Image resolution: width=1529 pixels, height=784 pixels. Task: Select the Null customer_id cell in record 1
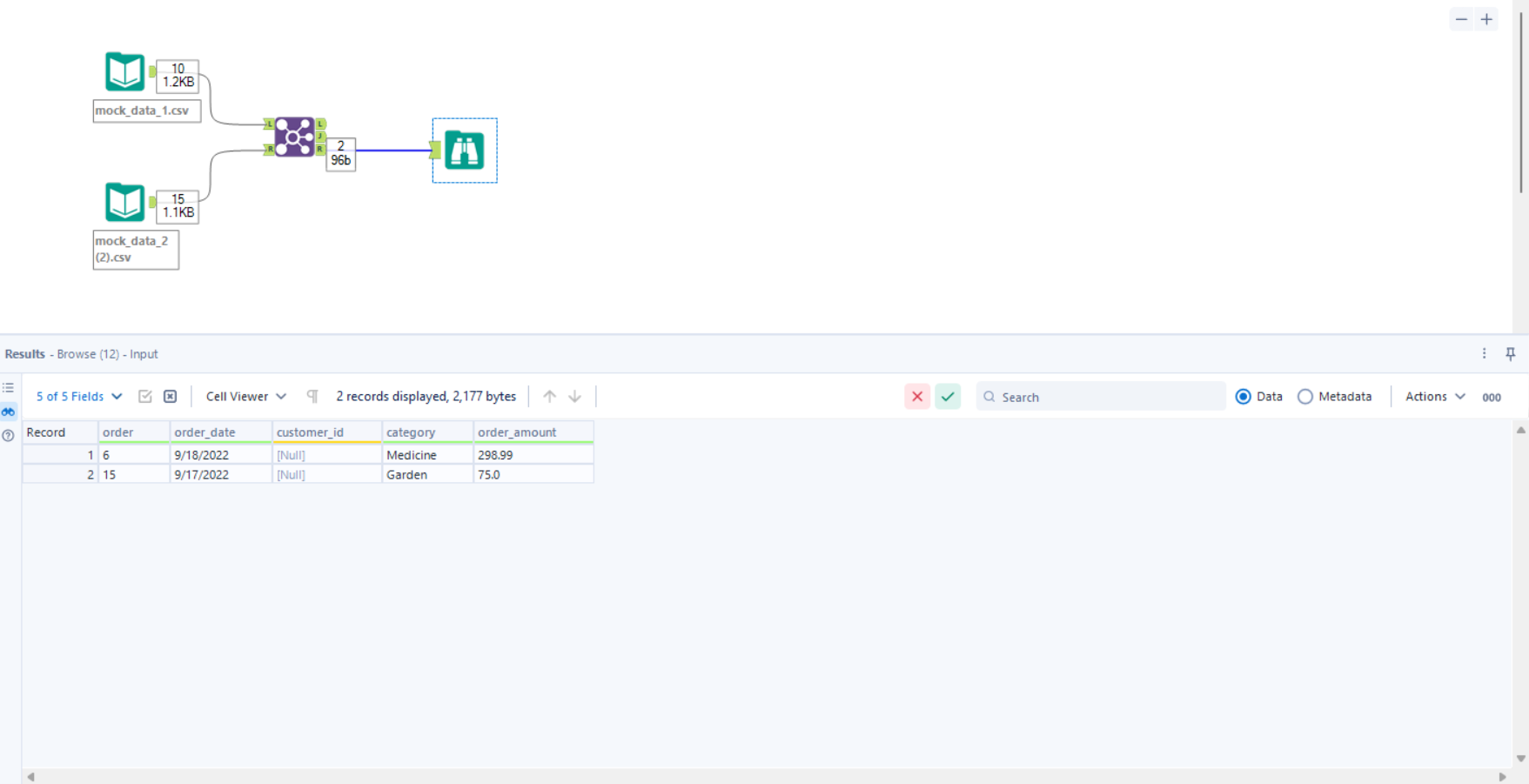[327, 455]
